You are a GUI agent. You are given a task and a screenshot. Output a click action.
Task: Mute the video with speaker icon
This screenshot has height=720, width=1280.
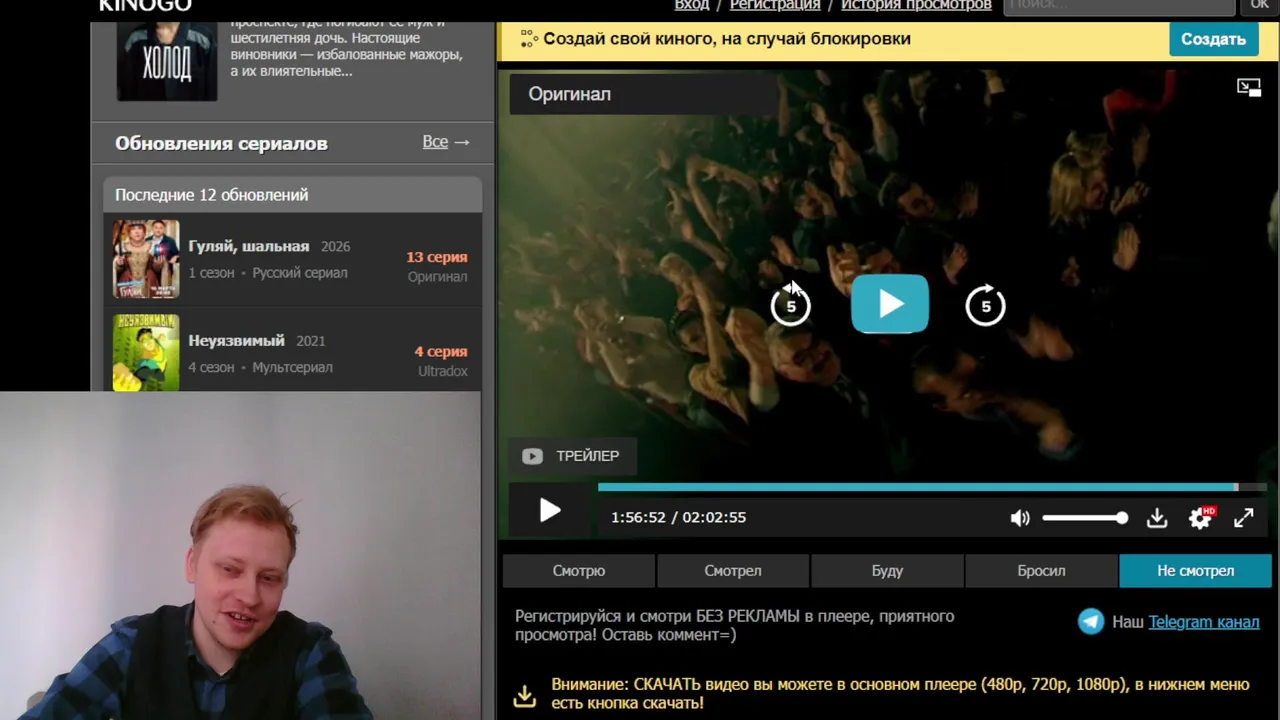click(x=1019, y=518)
